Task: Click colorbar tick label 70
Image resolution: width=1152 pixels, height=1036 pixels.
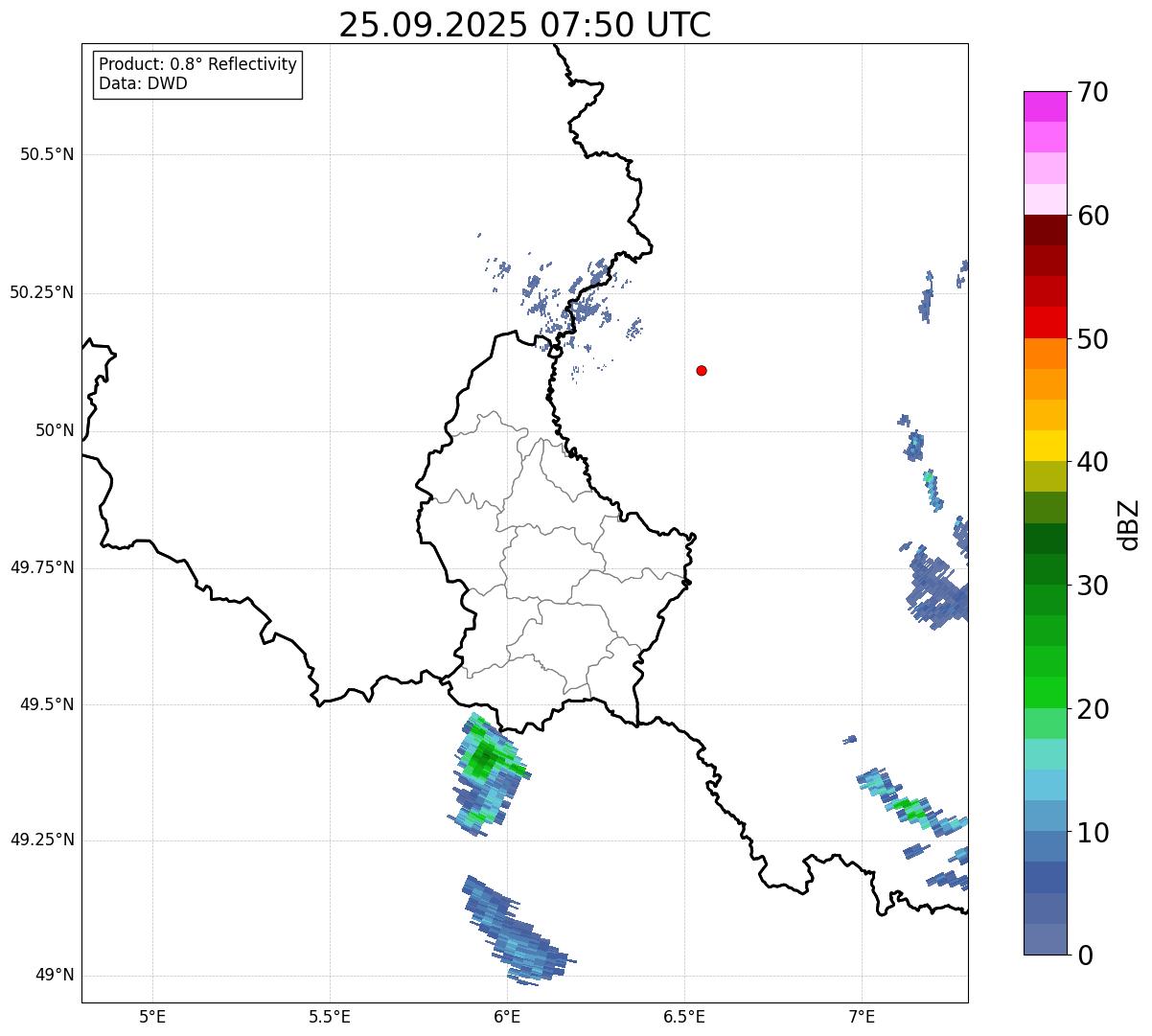Action: click(x=1093, y=92)
